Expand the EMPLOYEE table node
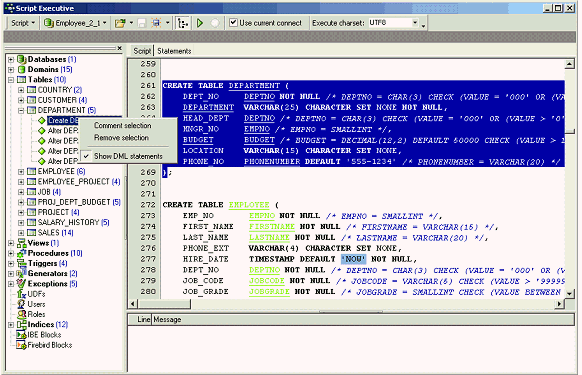Screen dimensions: 582x375 21,172
